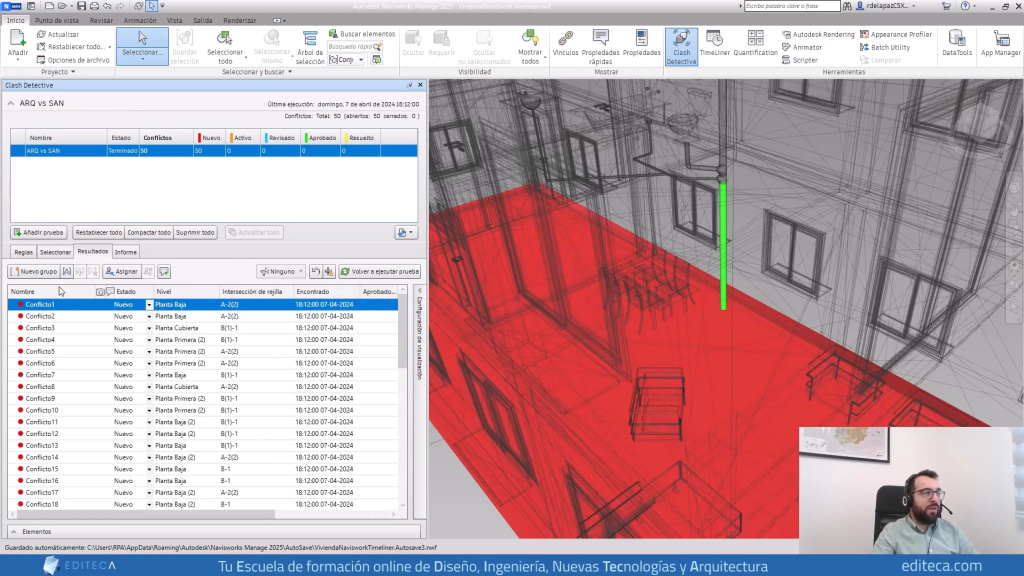
Task: Open the TimeLiner tool
Action: coord(714,44)
